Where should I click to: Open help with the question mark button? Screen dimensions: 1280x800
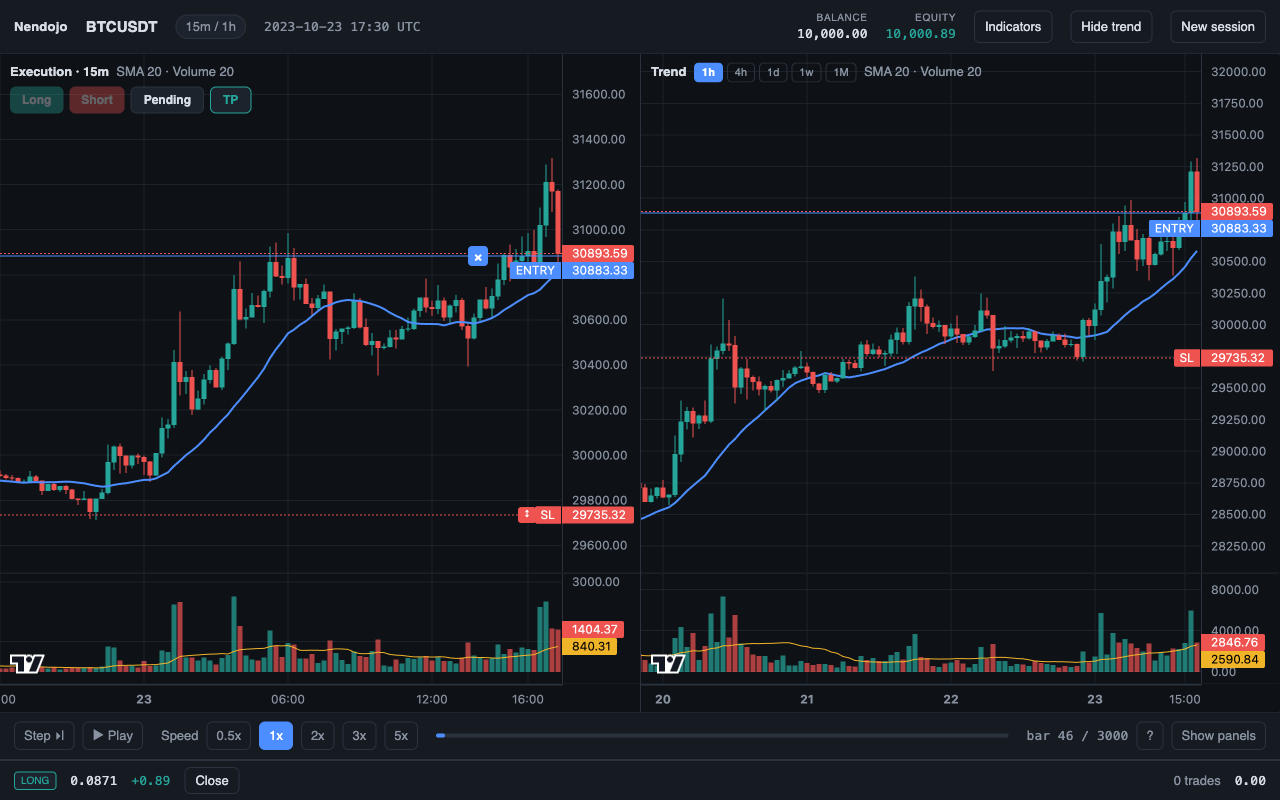1150,736
